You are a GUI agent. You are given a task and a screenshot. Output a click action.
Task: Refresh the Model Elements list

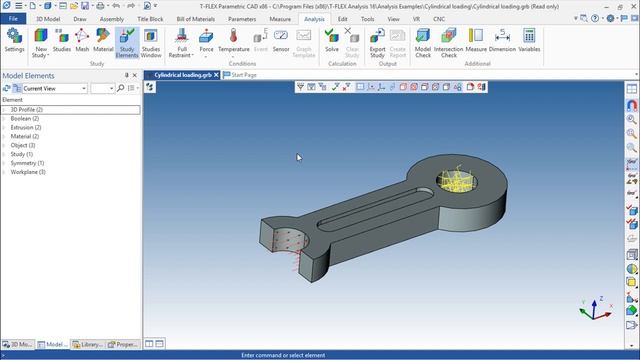7,88
